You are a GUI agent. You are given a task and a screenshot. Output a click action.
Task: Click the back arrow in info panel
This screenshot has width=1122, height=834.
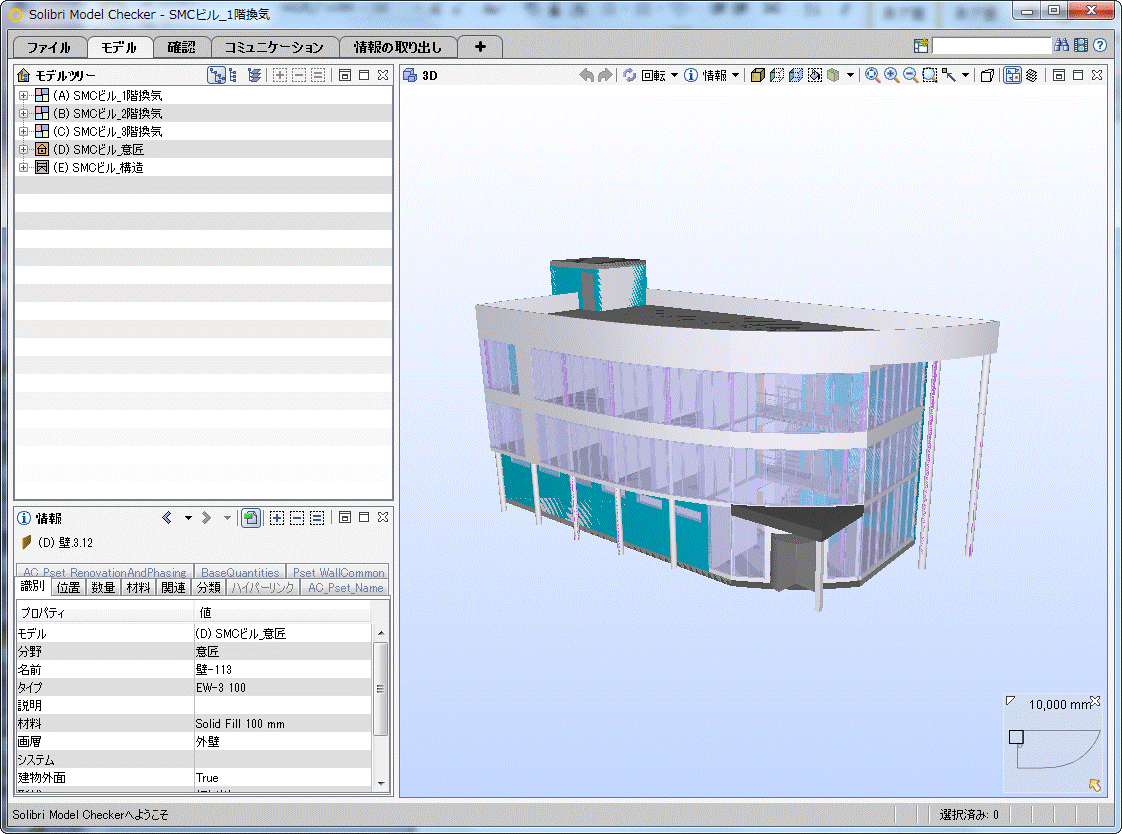(167, 517)
